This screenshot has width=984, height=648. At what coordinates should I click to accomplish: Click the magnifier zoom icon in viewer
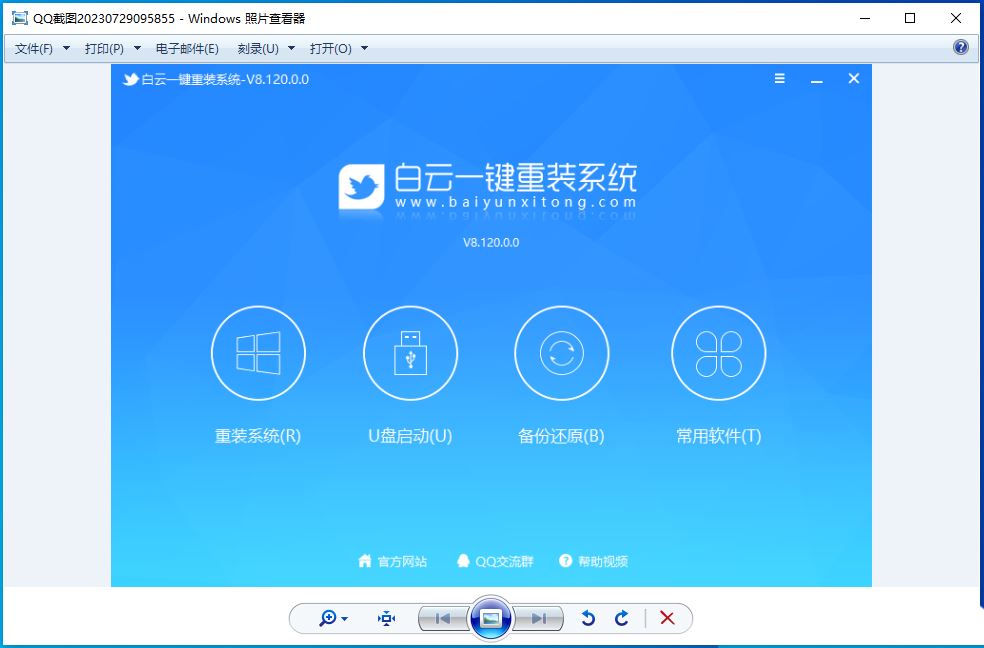click(x=327, y=619)
